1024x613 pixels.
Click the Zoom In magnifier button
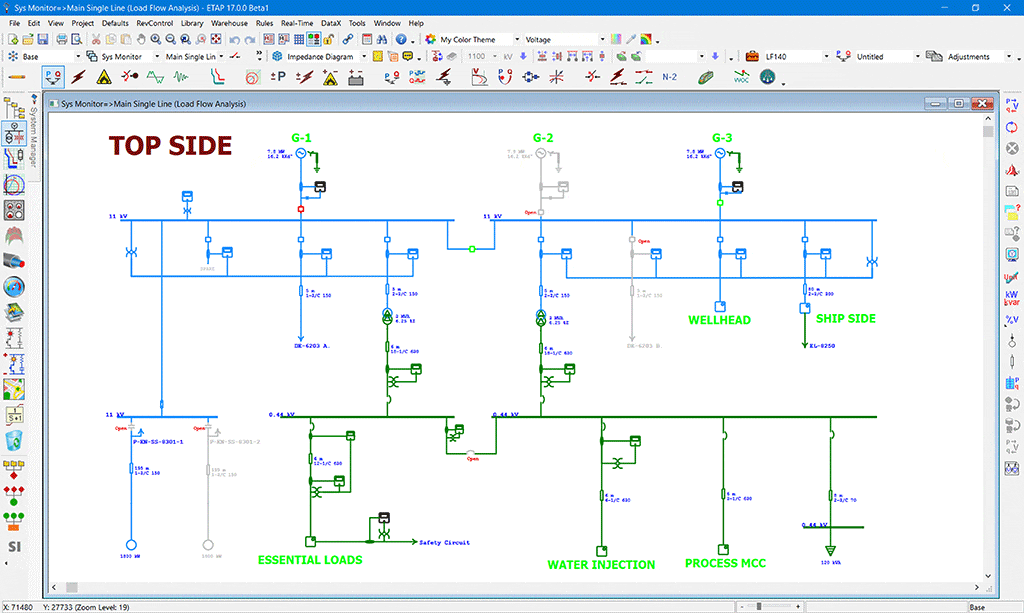coord(155,37)
